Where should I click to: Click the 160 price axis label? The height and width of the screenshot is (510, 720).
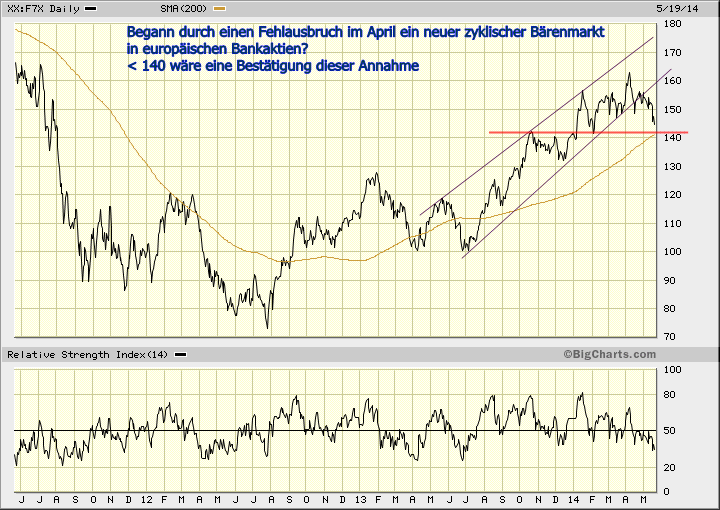pyautogui.click(x=673, y=81)
